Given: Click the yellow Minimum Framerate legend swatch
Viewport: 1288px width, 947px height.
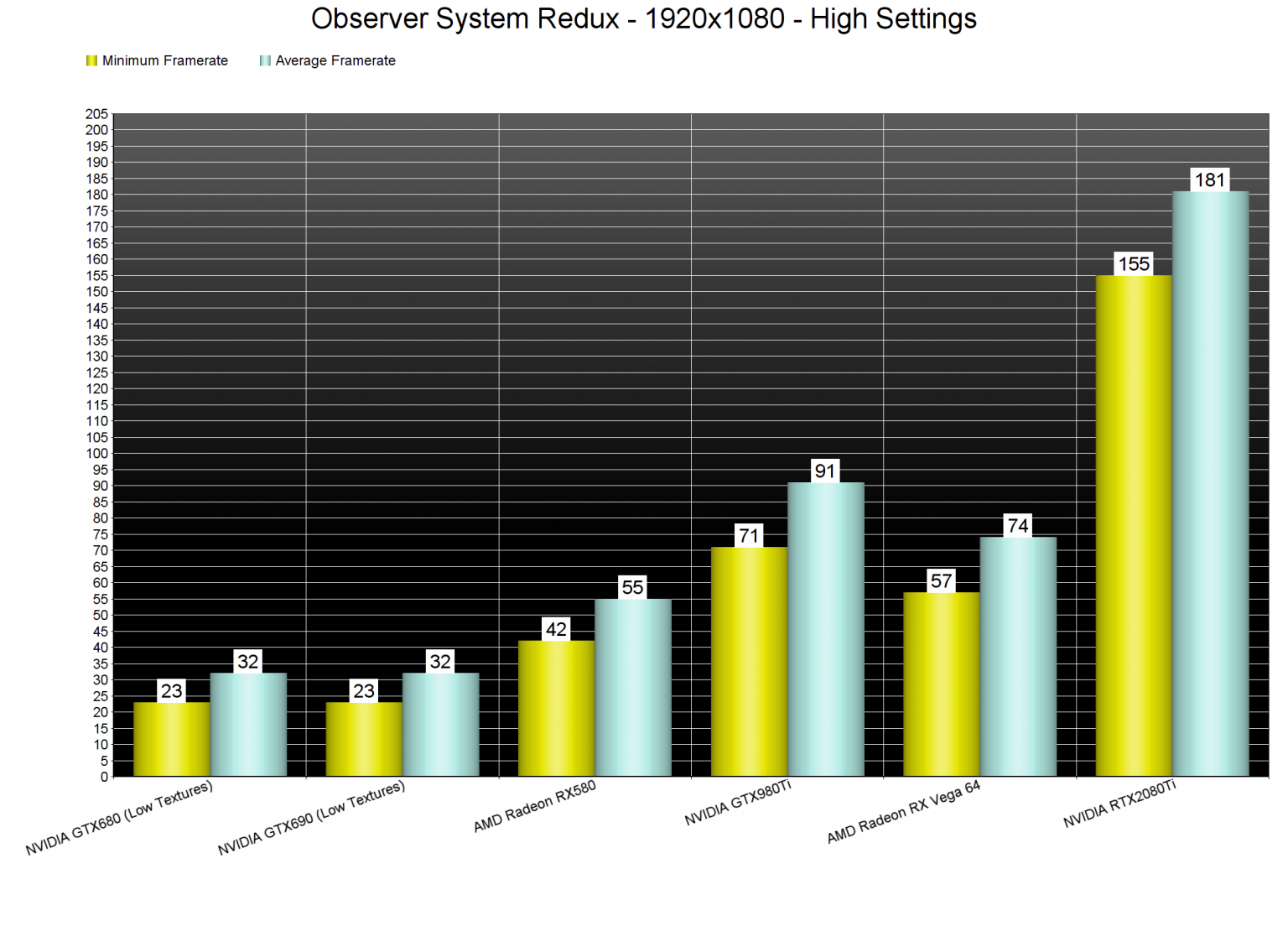Looking at the screenshot, I should tap(91, 60).
